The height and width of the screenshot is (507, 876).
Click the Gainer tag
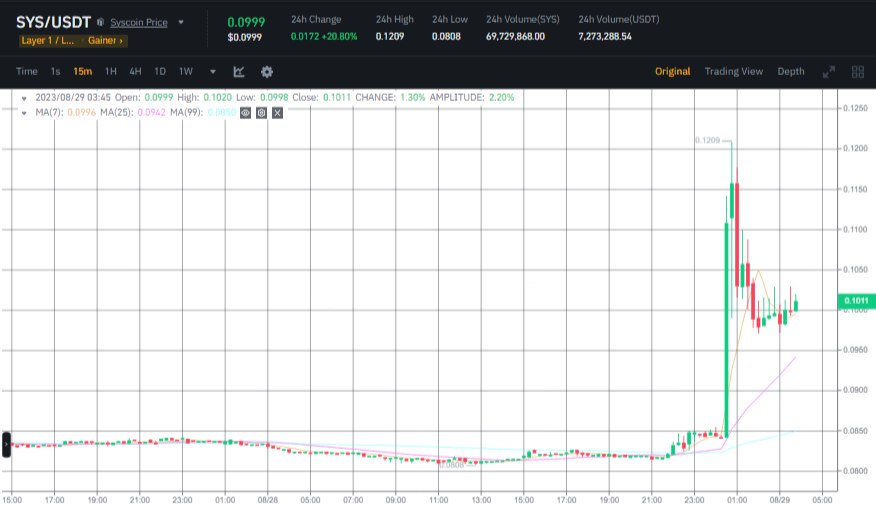(x=105, y=40)
